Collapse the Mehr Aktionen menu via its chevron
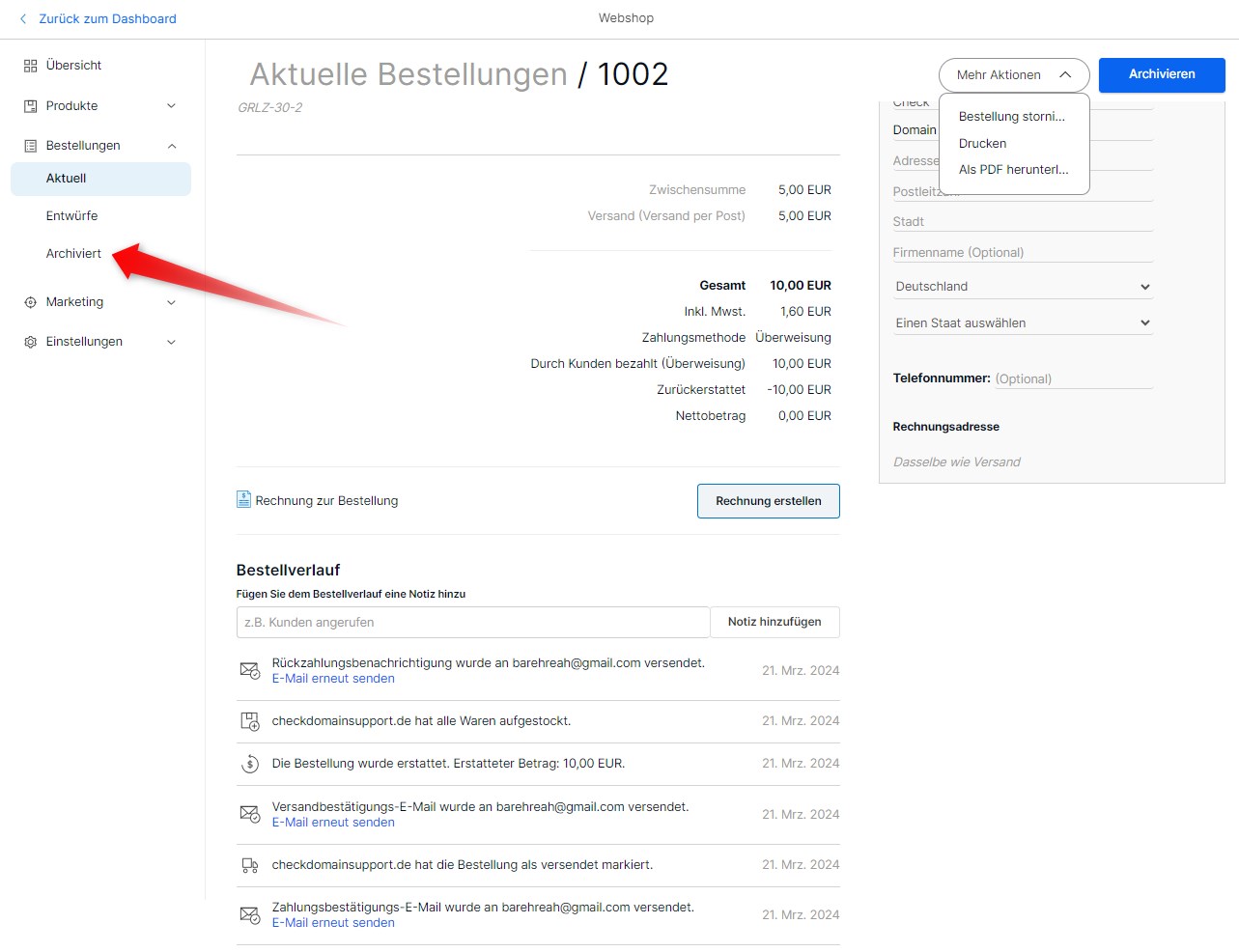This screenshot has height=952, width=1239. 1065,74
